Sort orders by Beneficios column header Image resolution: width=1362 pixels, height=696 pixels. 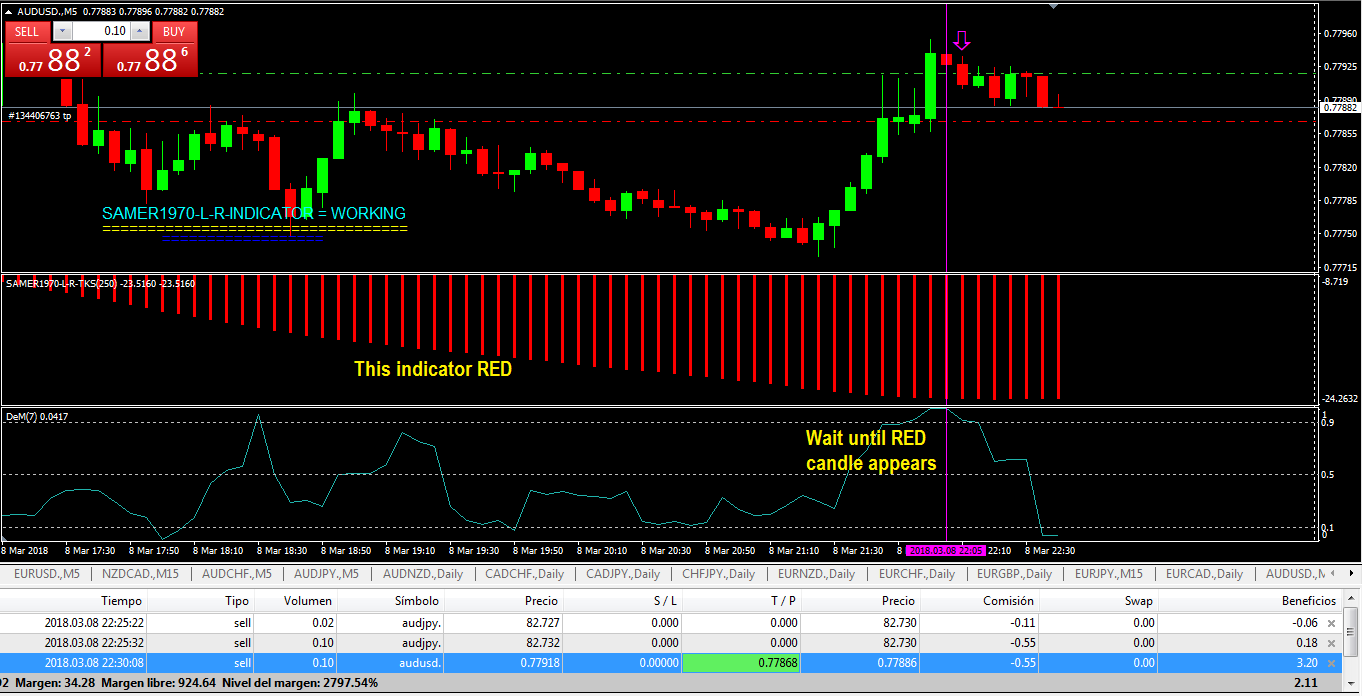1309,601
